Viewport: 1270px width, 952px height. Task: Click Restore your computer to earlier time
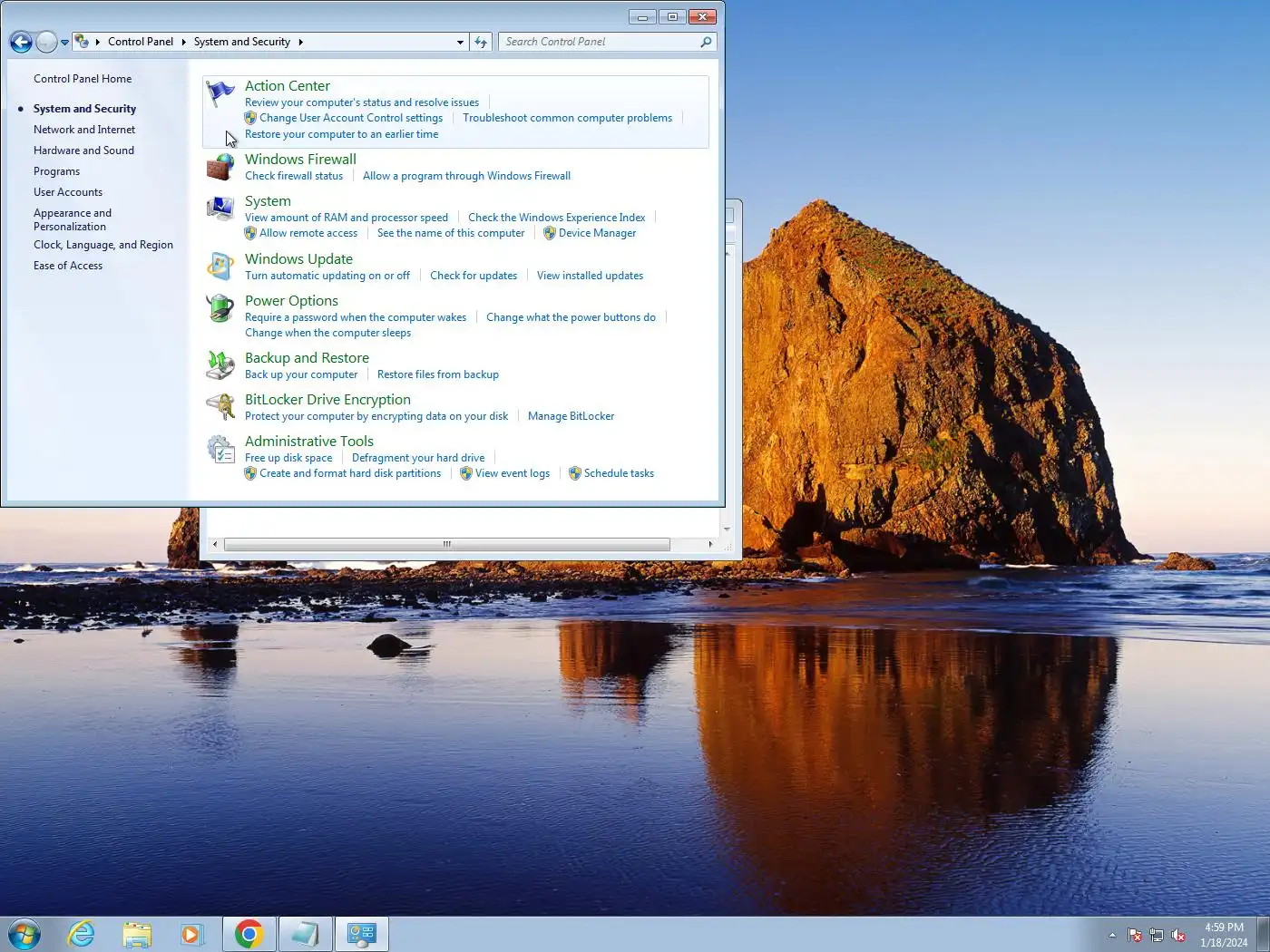pos(341,134)
